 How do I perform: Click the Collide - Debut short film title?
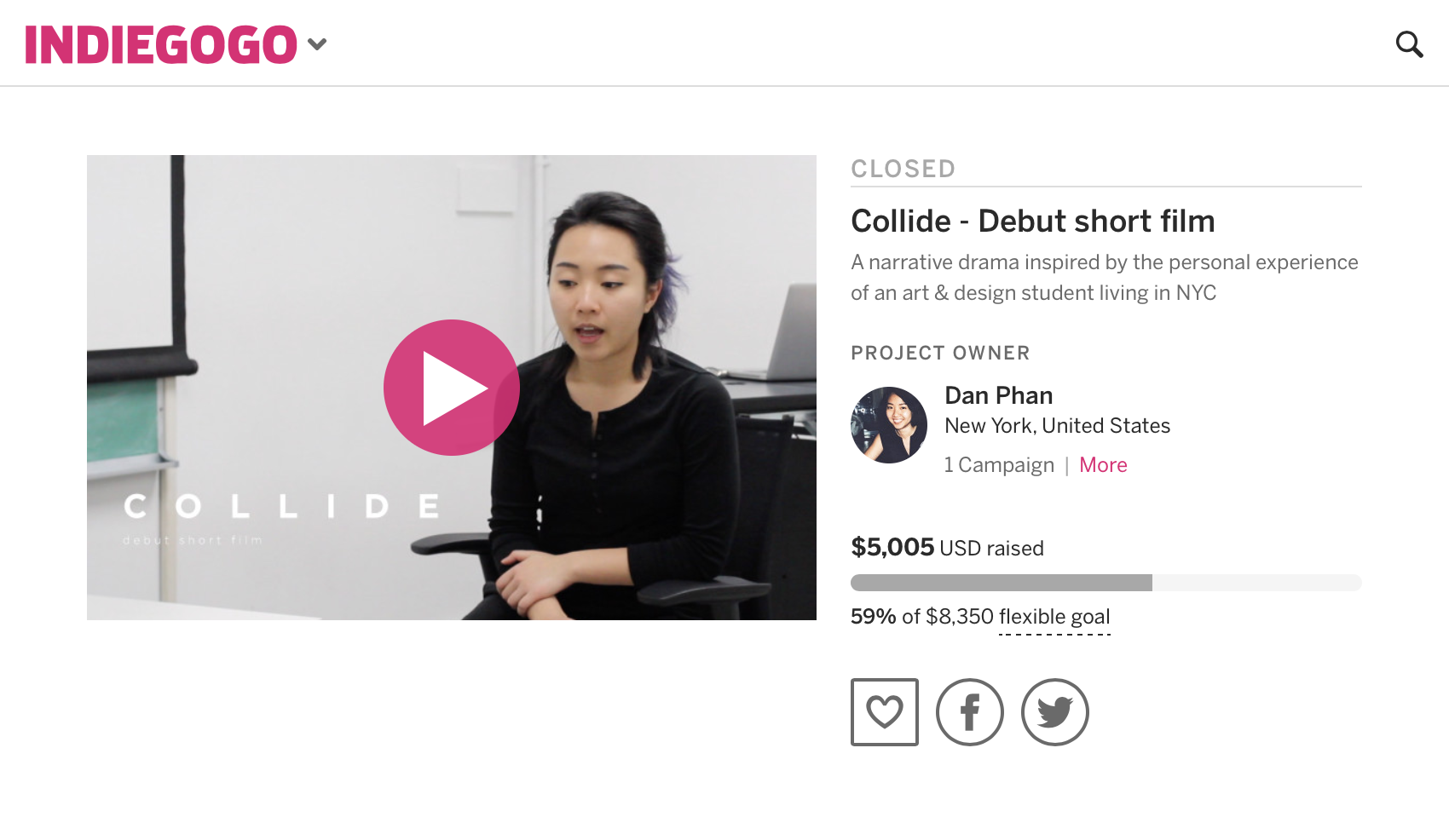1033,222
